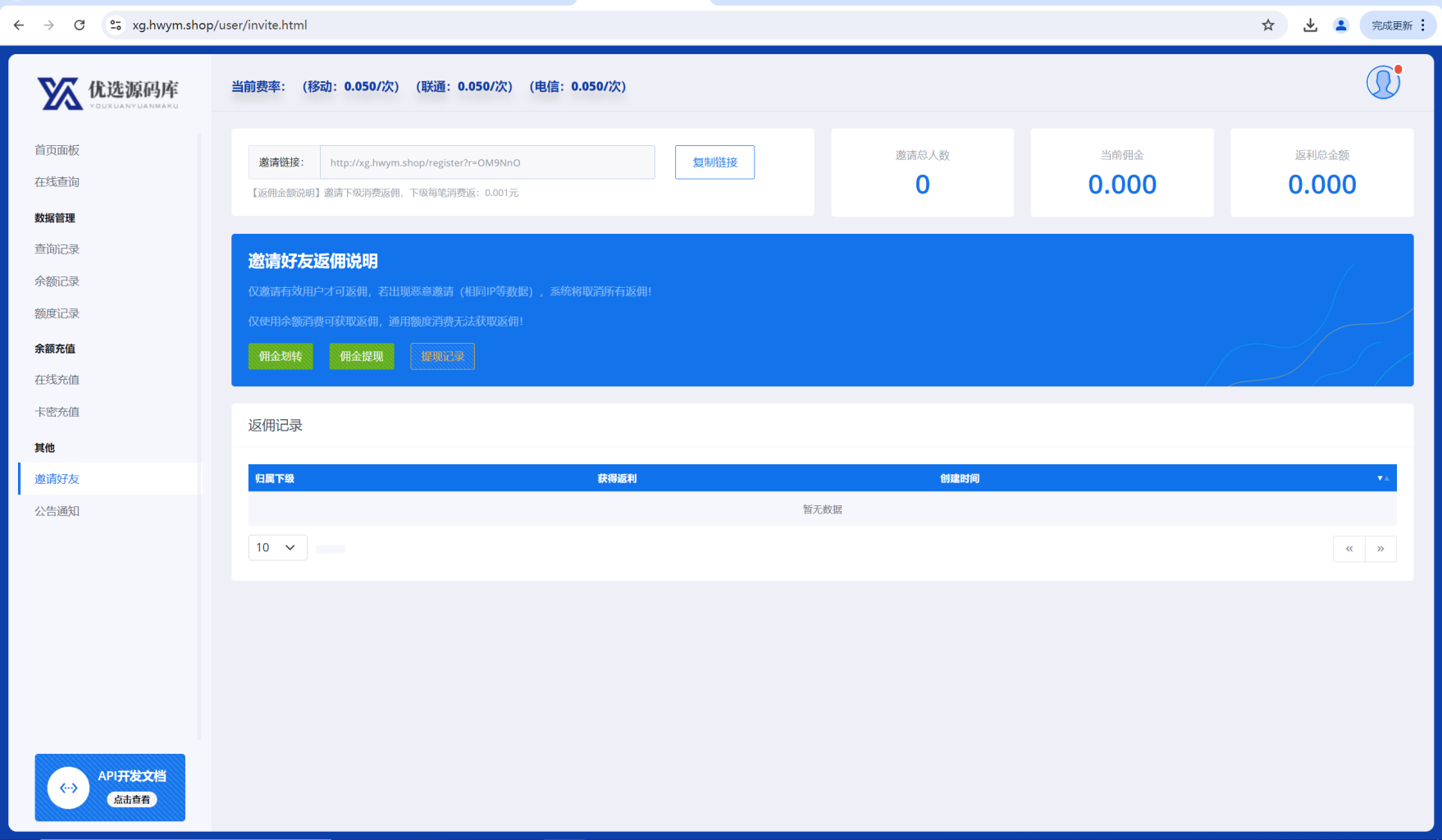Image resolution: width=1442 pixels, height=840 pixels.
Task: Go back with the browser back arrow
Action: click(x=19, y=25)
